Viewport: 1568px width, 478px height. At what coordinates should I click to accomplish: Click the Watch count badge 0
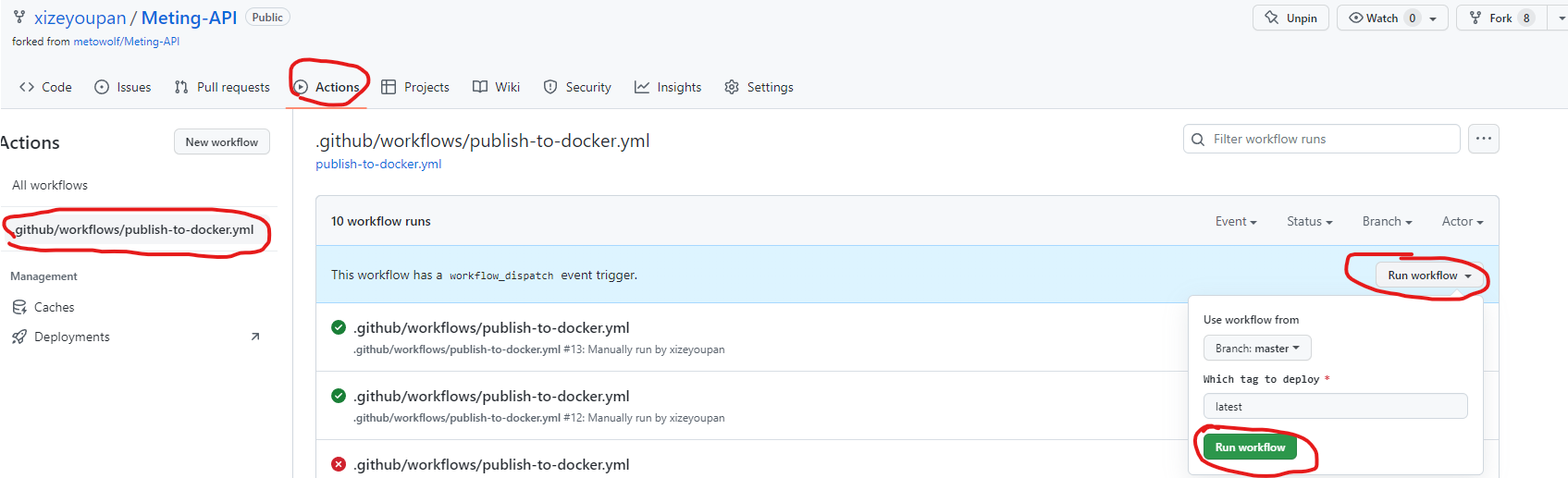point(1413,18)
